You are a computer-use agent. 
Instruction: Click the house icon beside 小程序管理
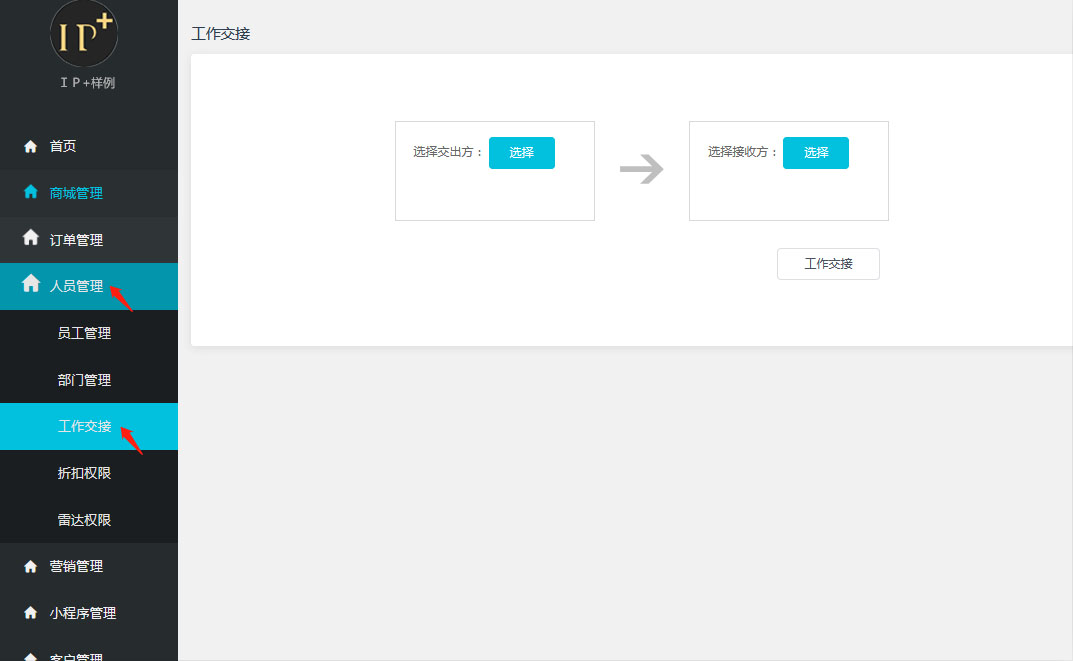tap(30, 613)
